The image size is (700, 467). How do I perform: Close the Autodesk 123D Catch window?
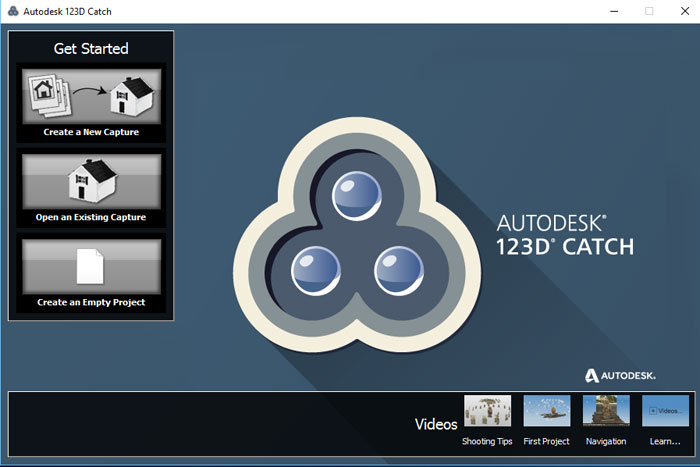click(685, 11)
